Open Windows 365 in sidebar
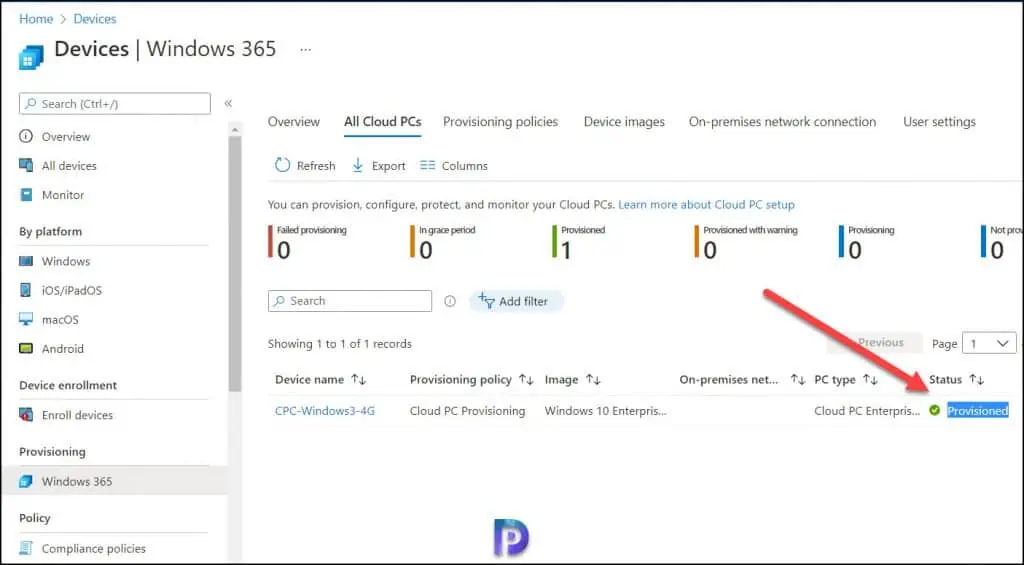The image size is (1024, 565). [x=77, y=481]
